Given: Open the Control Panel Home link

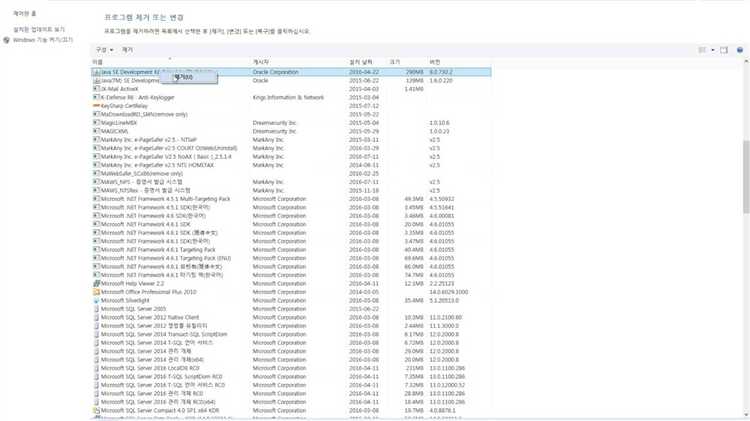Looking at the screenshot, I should [x=24, y=13].
